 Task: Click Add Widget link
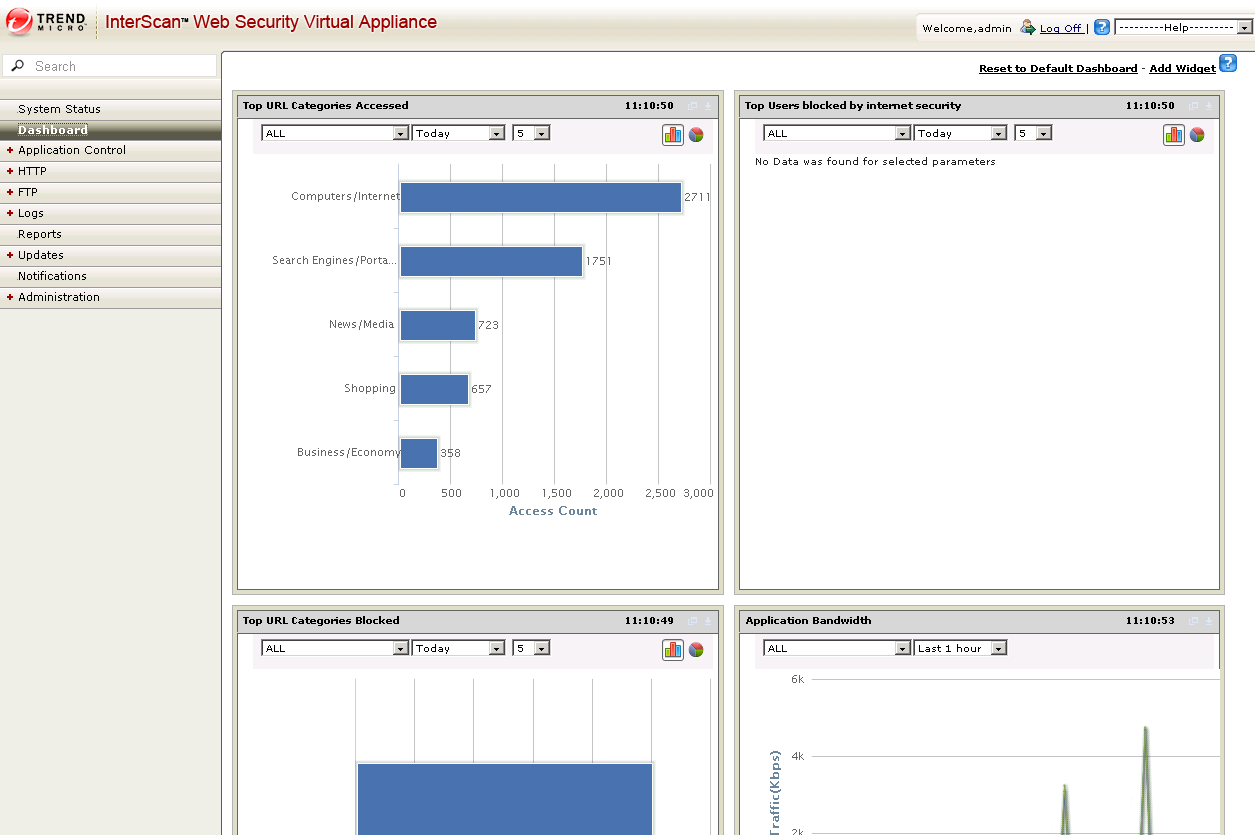pyautogui.click(x=1182, y=68)
